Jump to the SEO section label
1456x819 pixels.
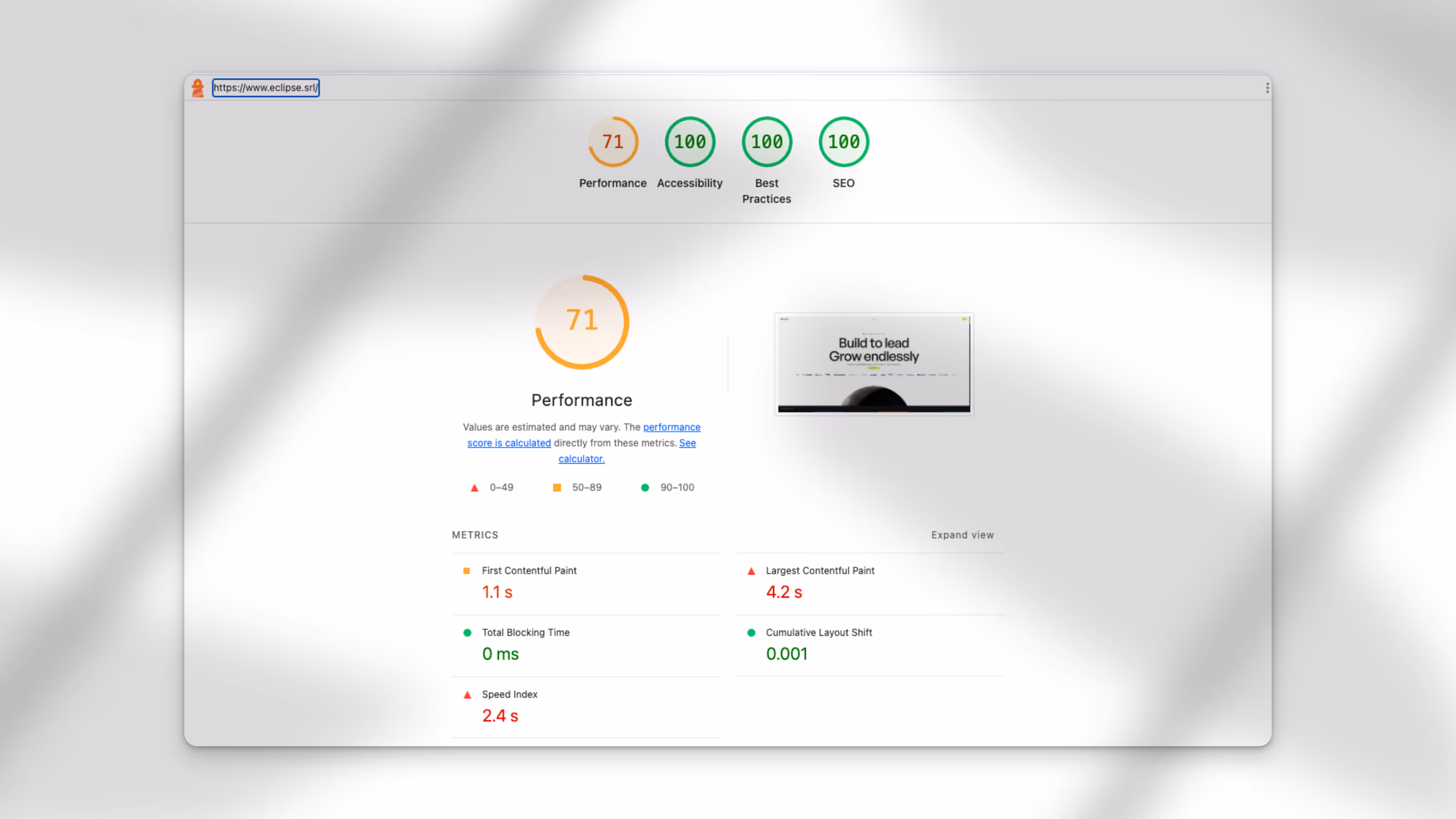click(843, 183)
